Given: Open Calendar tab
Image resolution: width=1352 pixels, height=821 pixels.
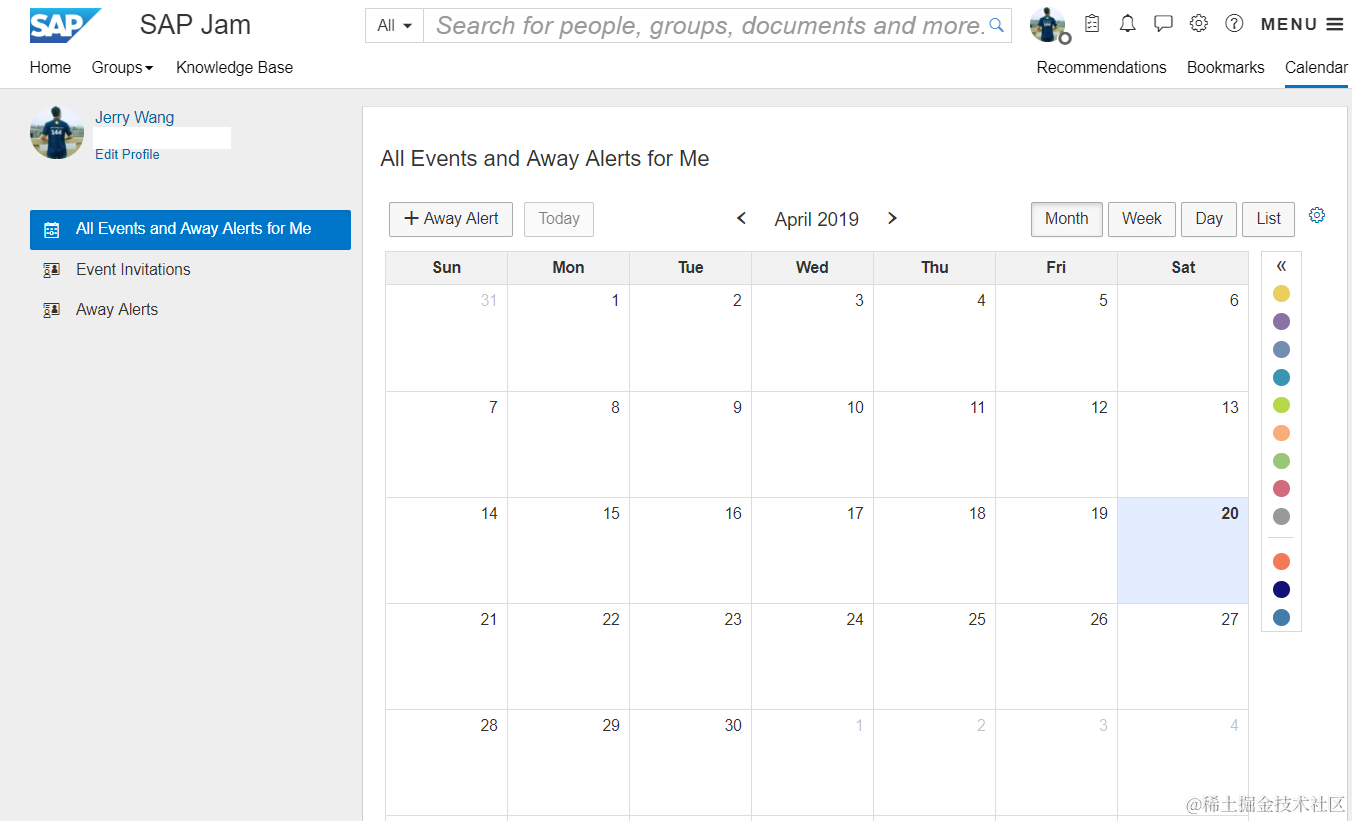Looking at the screenshot, I should (x=1316, y=67).
